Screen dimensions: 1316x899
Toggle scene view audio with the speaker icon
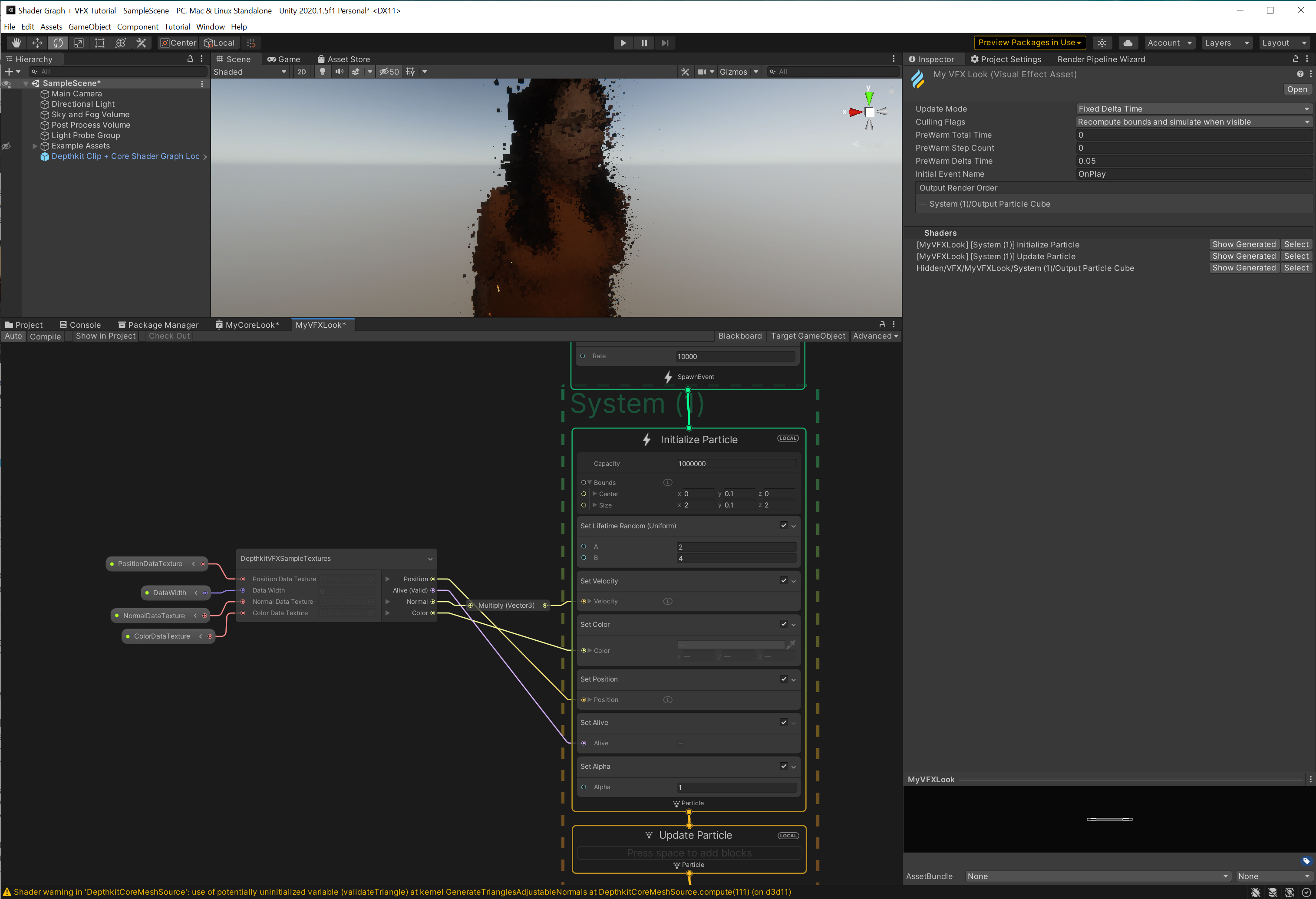tap(339, 71)
